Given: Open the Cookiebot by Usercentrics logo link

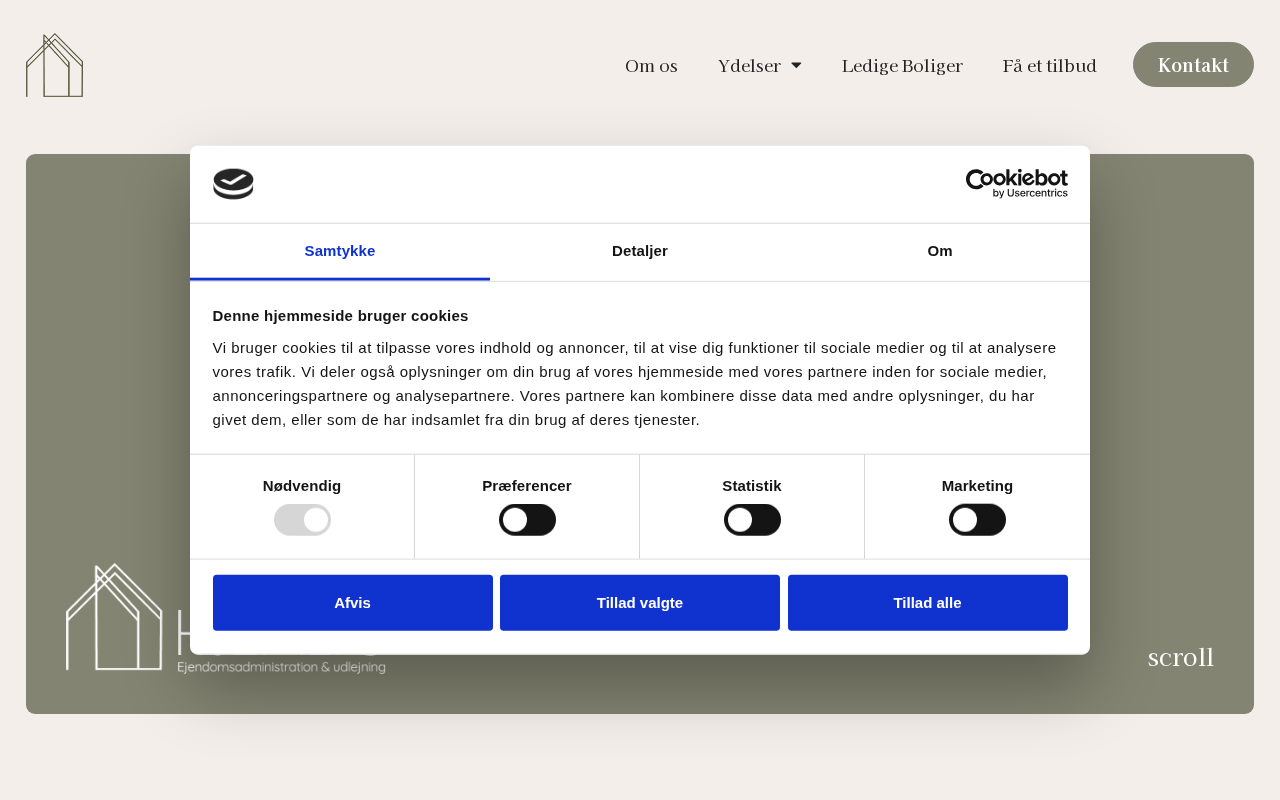Looking at the screenshot, I should point(1016,184).
